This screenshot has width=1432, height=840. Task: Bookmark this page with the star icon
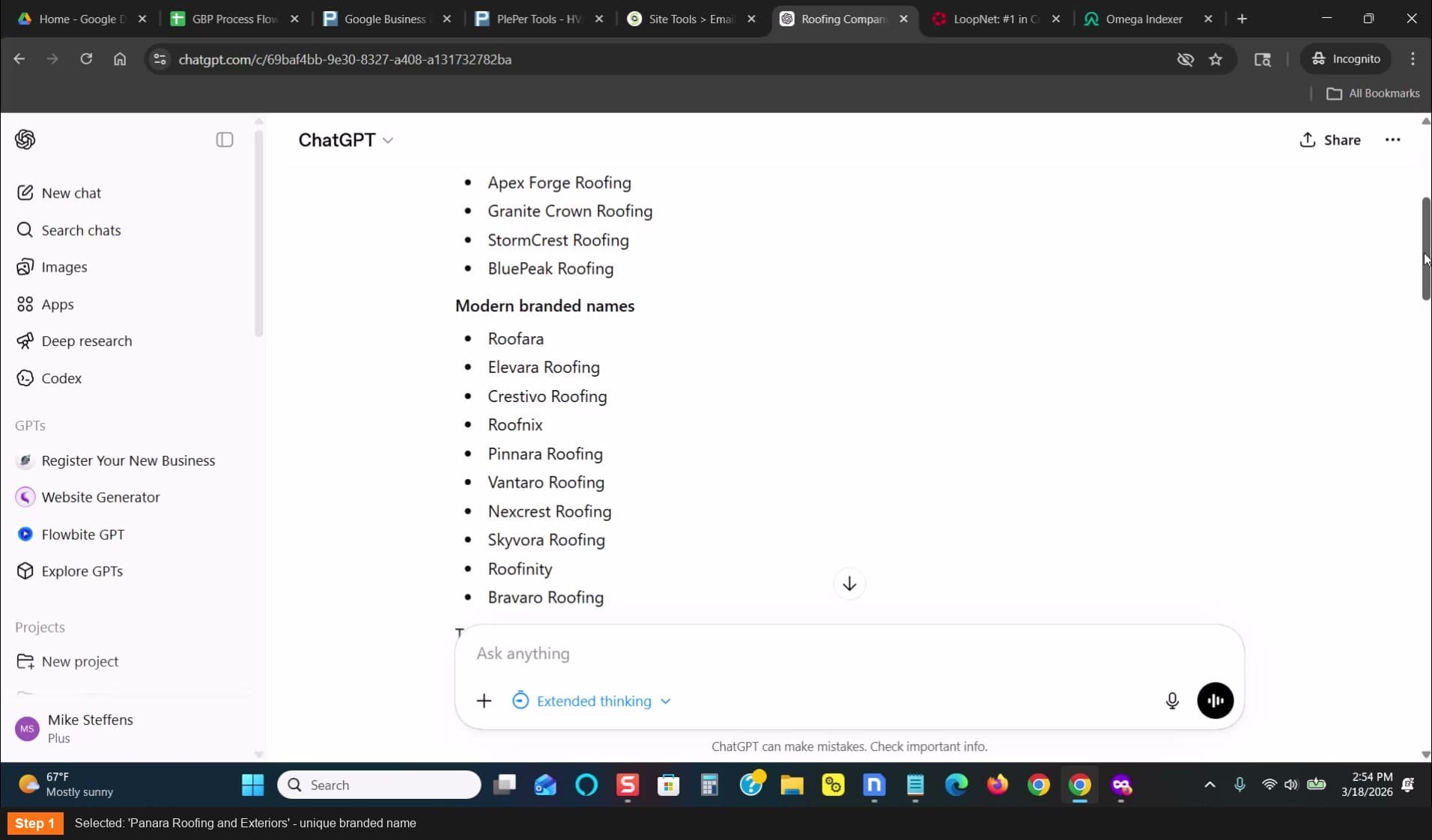1216,59
